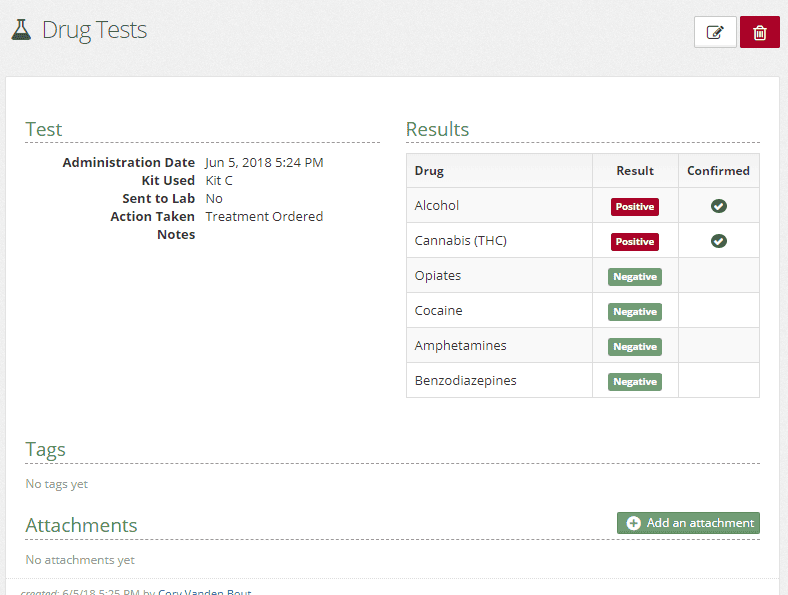Click the Treatment Ordered action value

point(264,216)
